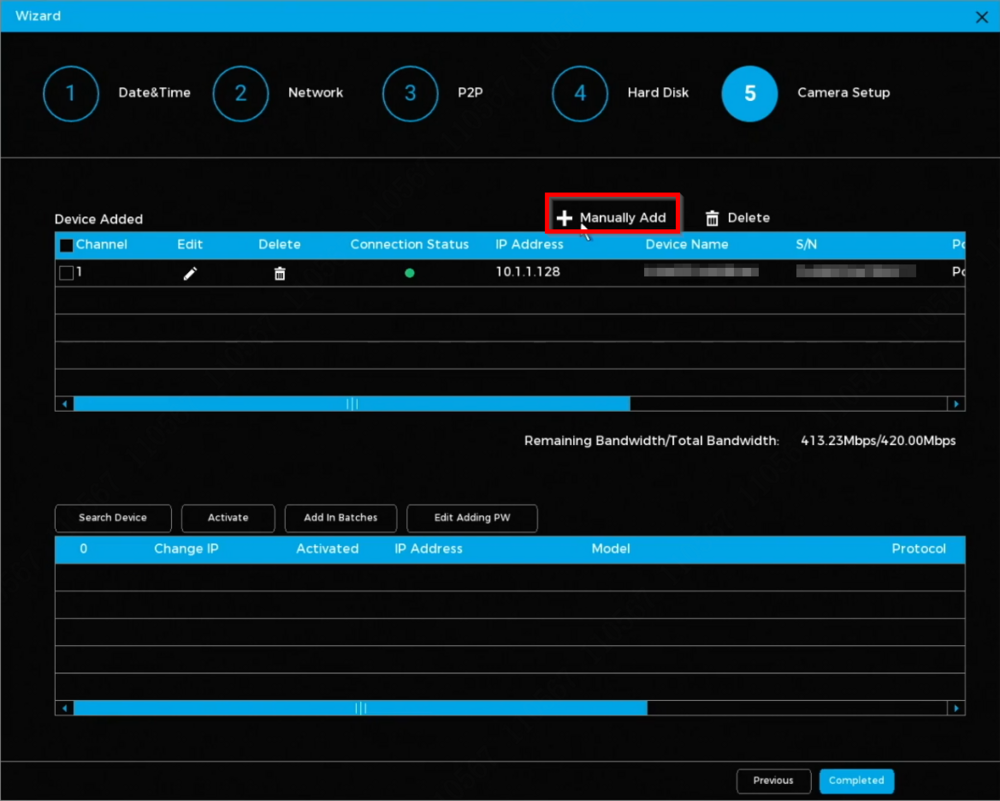
Task: Click the upper table horizontal scrollbar thumb
Action: tap(352, 404)
